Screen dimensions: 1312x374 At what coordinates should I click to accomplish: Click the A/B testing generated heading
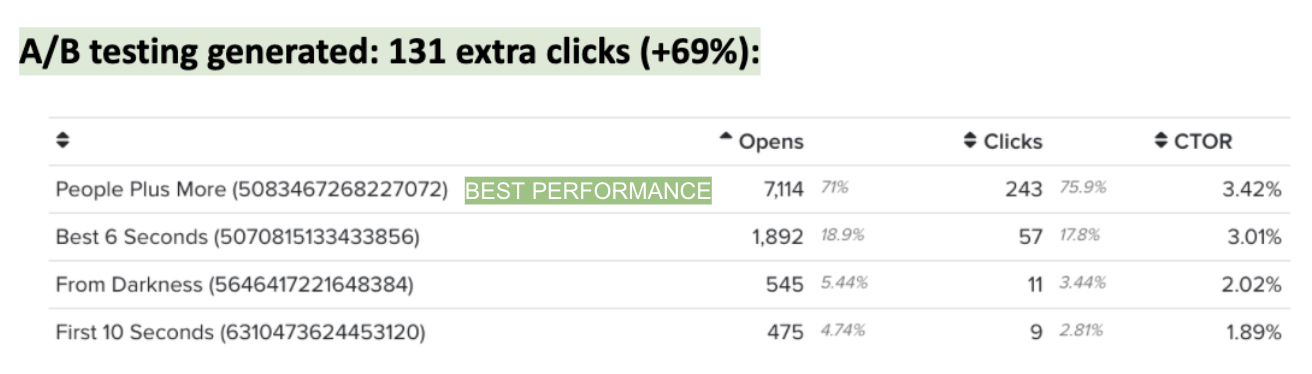point(390,53)
